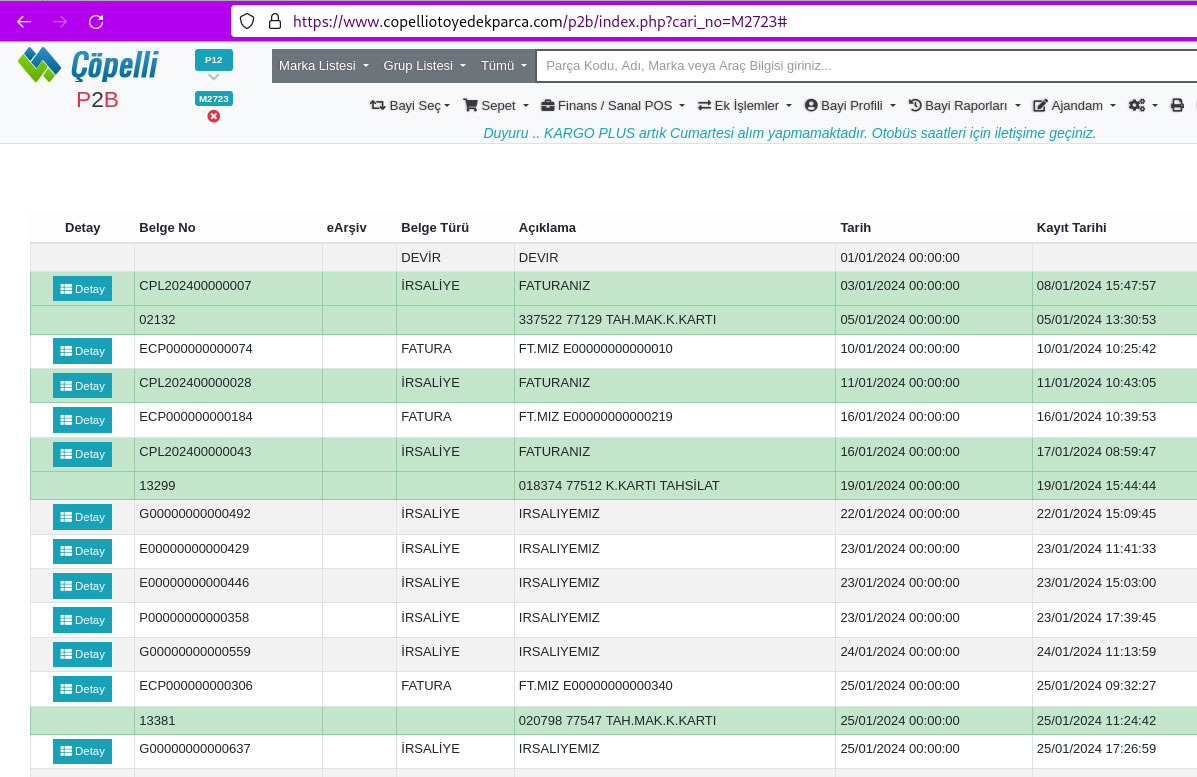
Task: Expand the Marka Listesi dropdown
Action: [324, 66]
